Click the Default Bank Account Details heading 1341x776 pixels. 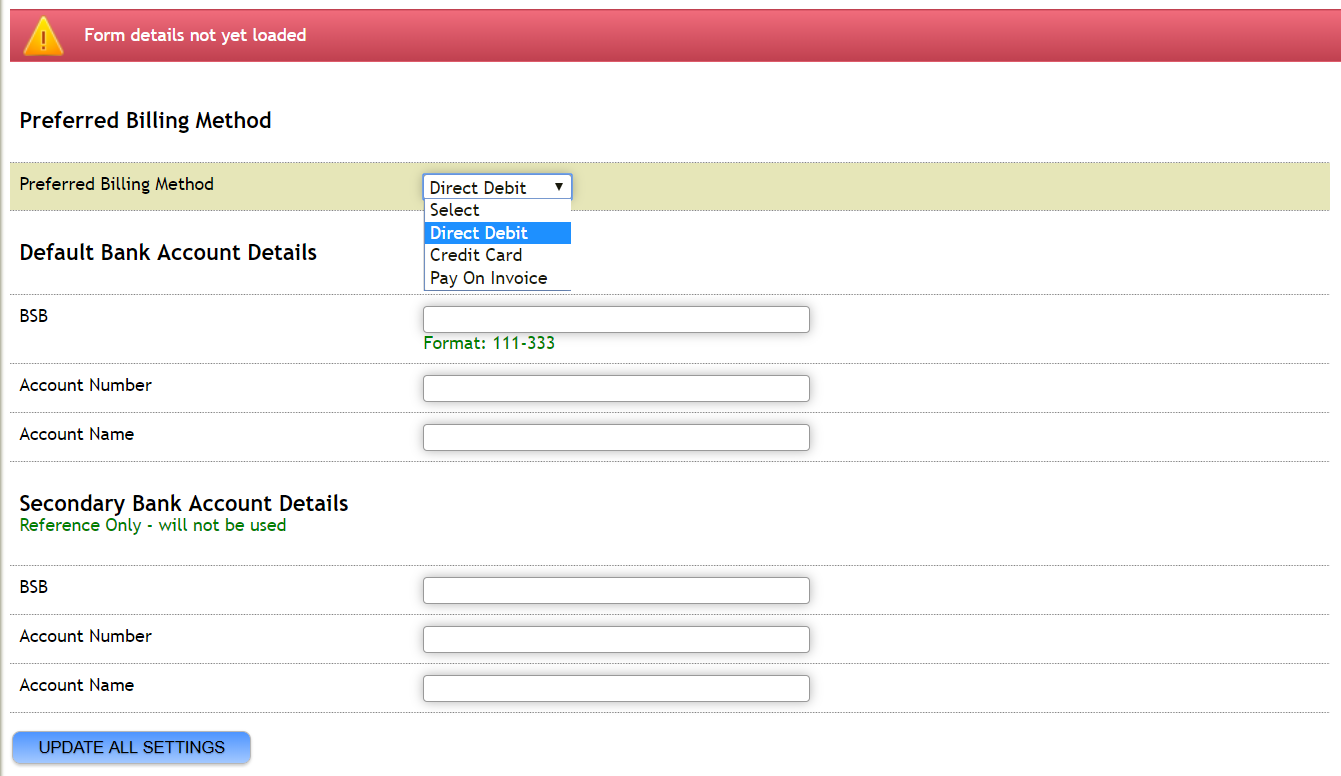point(168,252)
